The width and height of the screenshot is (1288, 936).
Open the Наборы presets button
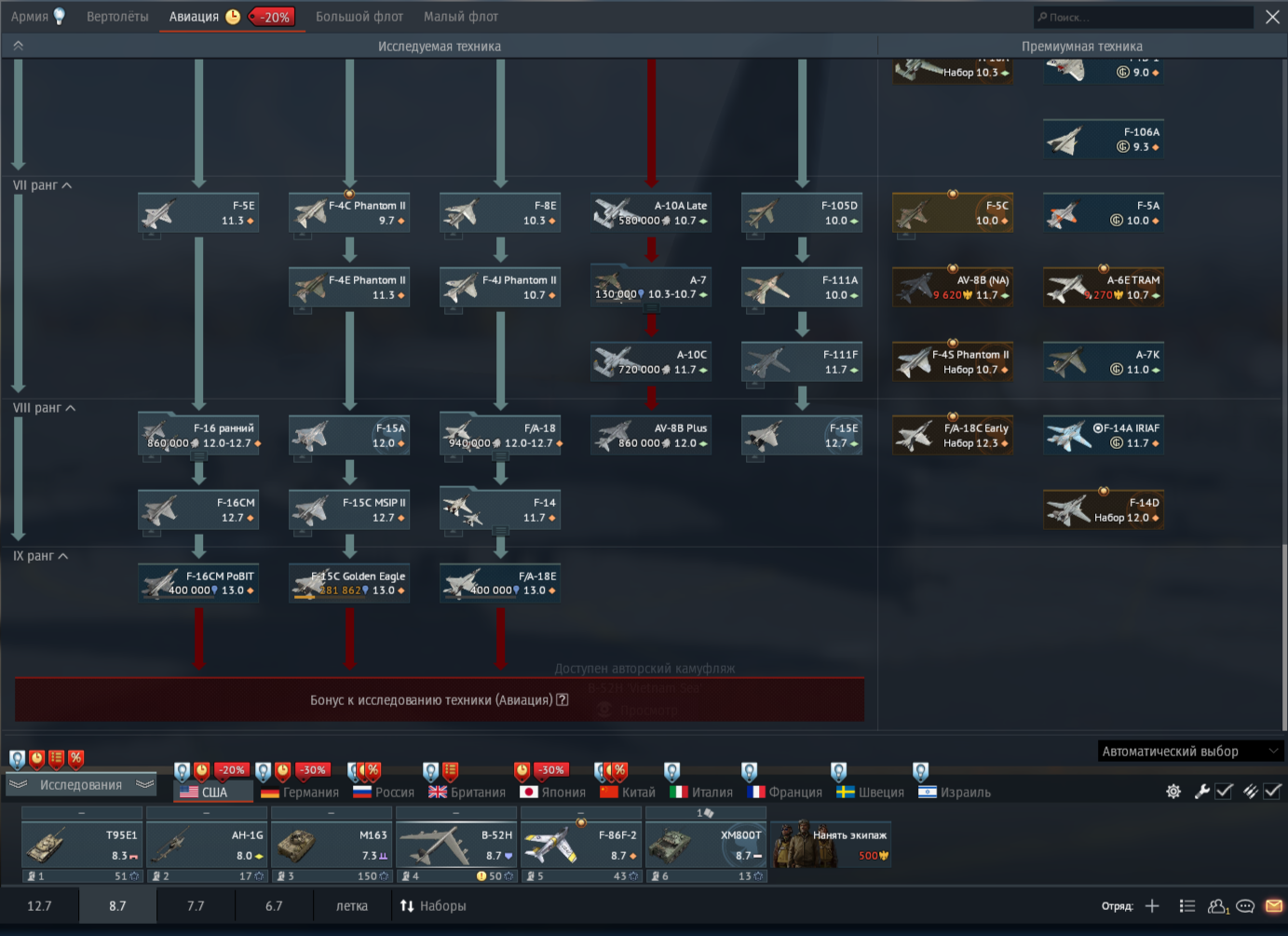pyautogui.click(x=433, y=905)
